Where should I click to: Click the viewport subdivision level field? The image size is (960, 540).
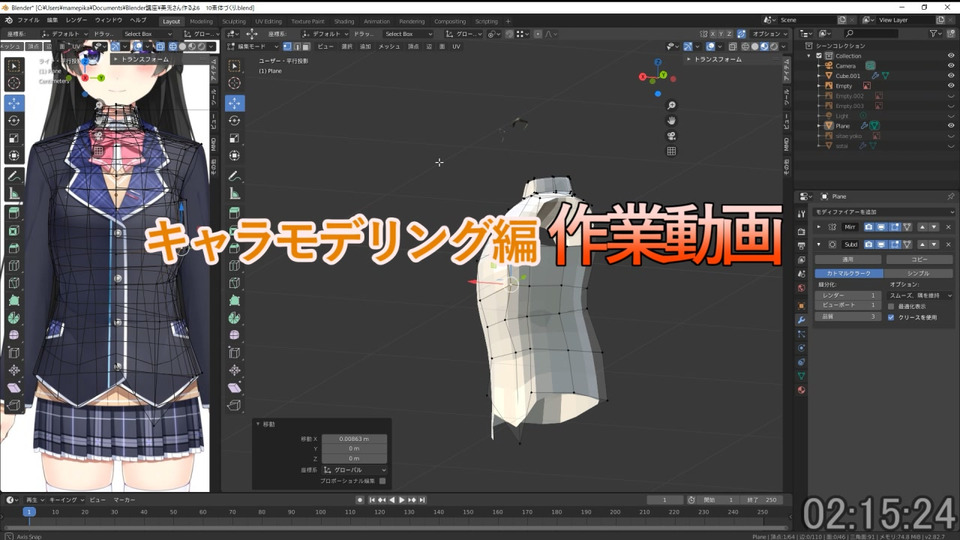tap(848, 305)
